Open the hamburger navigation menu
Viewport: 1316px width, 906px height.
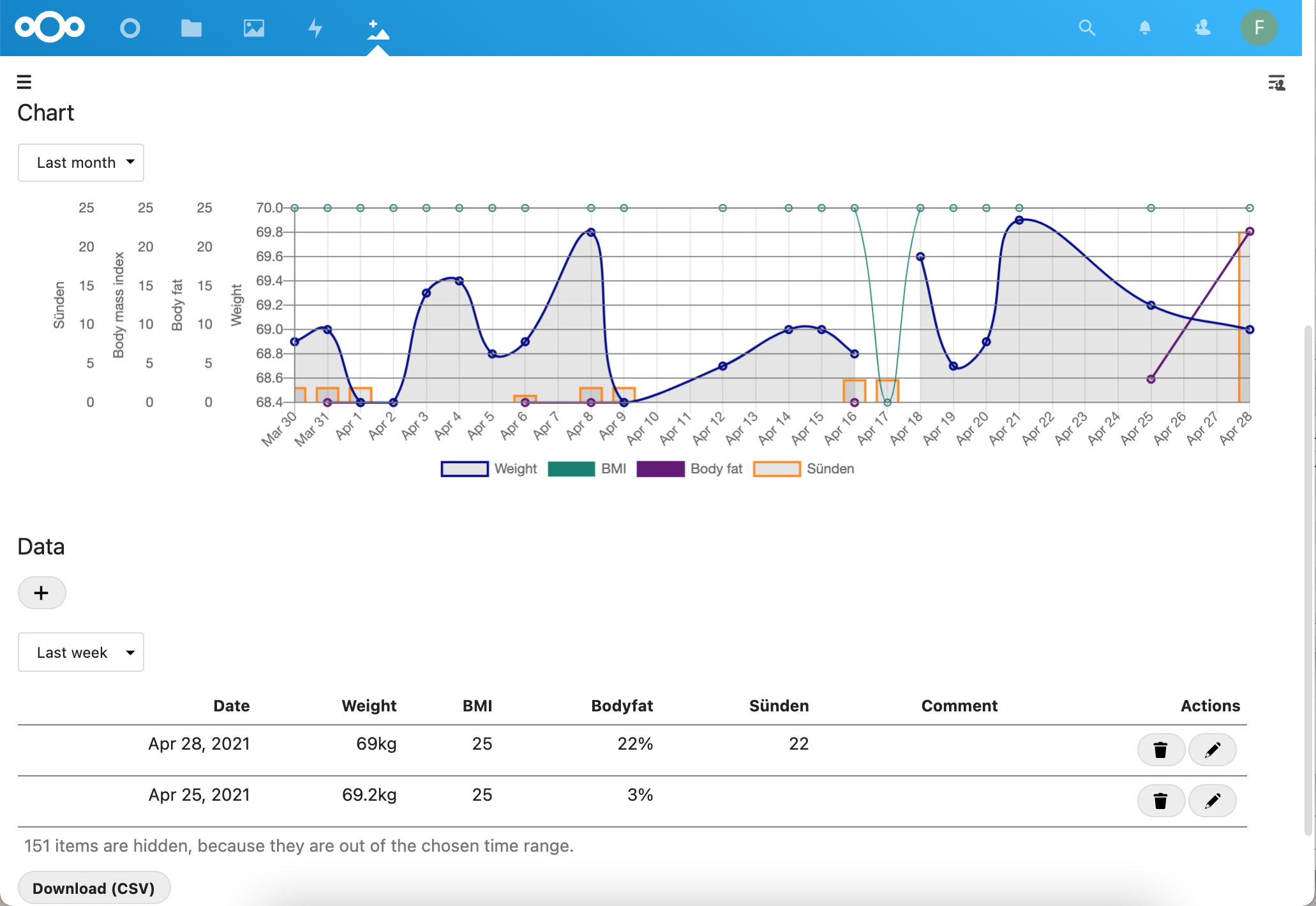pyautogui.click(x=24, y=82)
